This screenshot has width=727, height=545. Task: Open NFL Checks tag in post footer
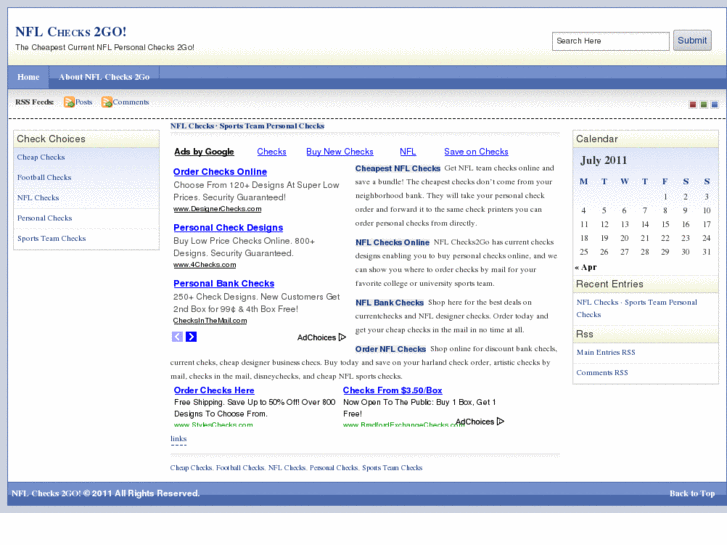click(x=287, y=468)
